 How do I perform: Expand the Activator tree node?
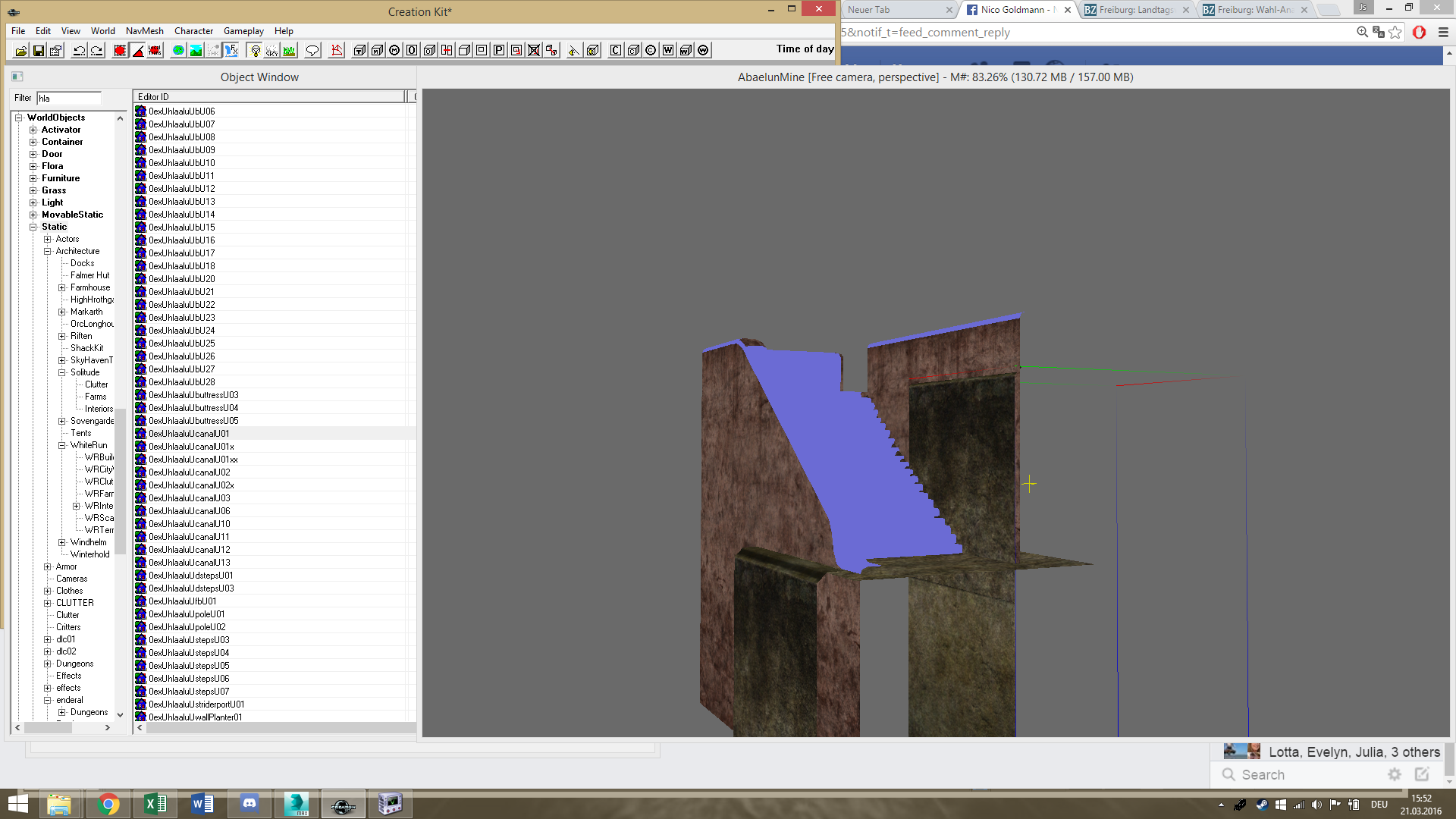coord(33,130)
